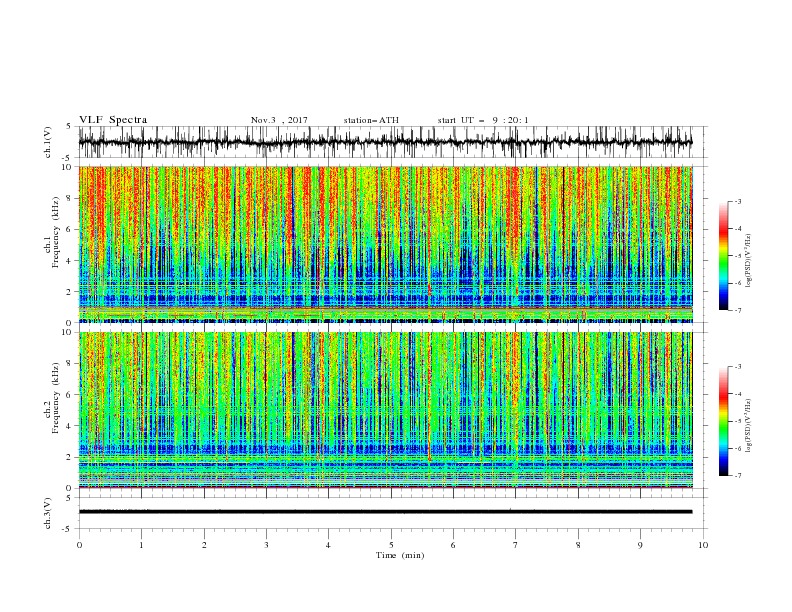
Task: Click time axis tick label "10"
Action: click(703, 545)
